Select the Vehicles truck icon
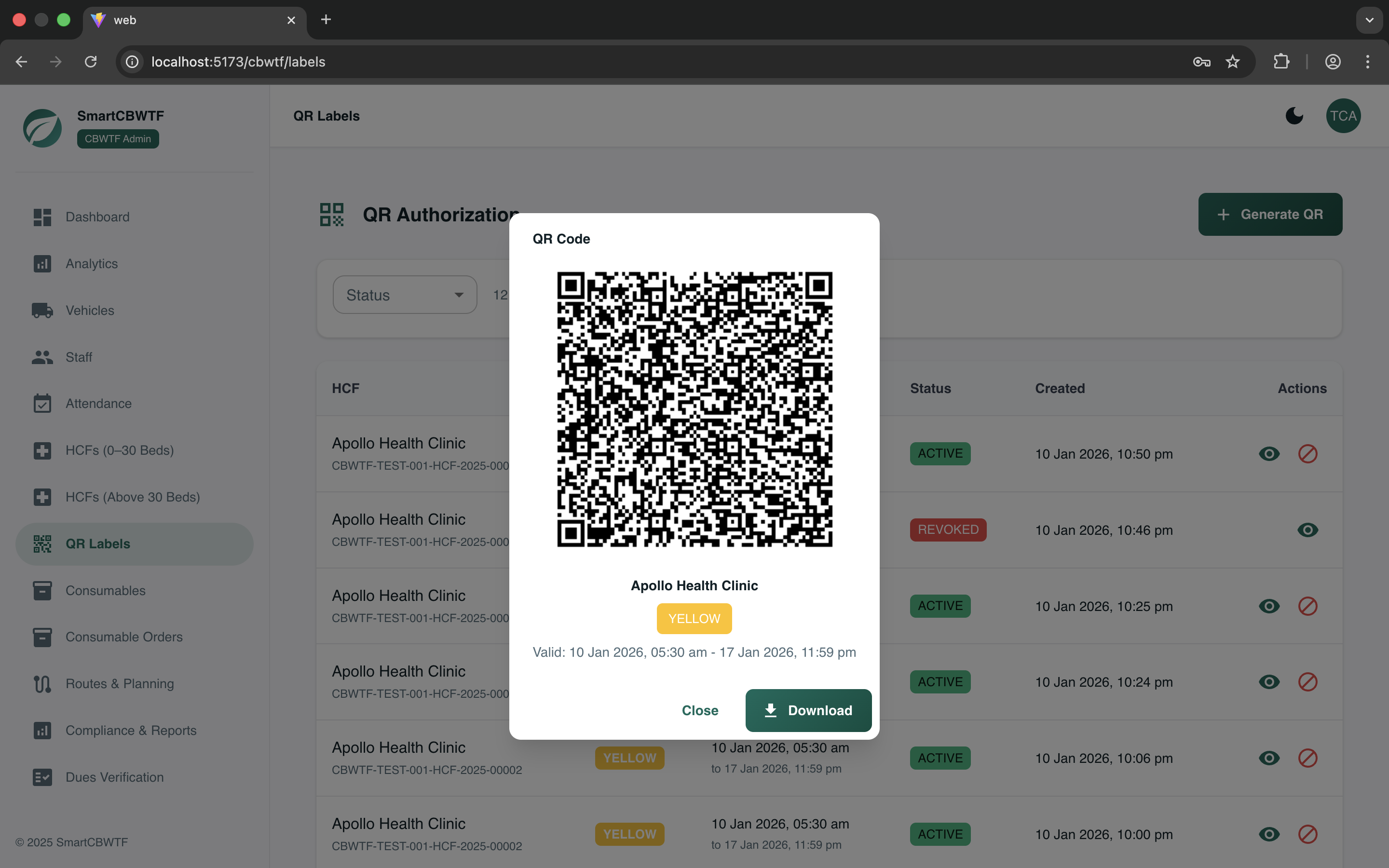1389x868 pixels. [x=42, y=310]
